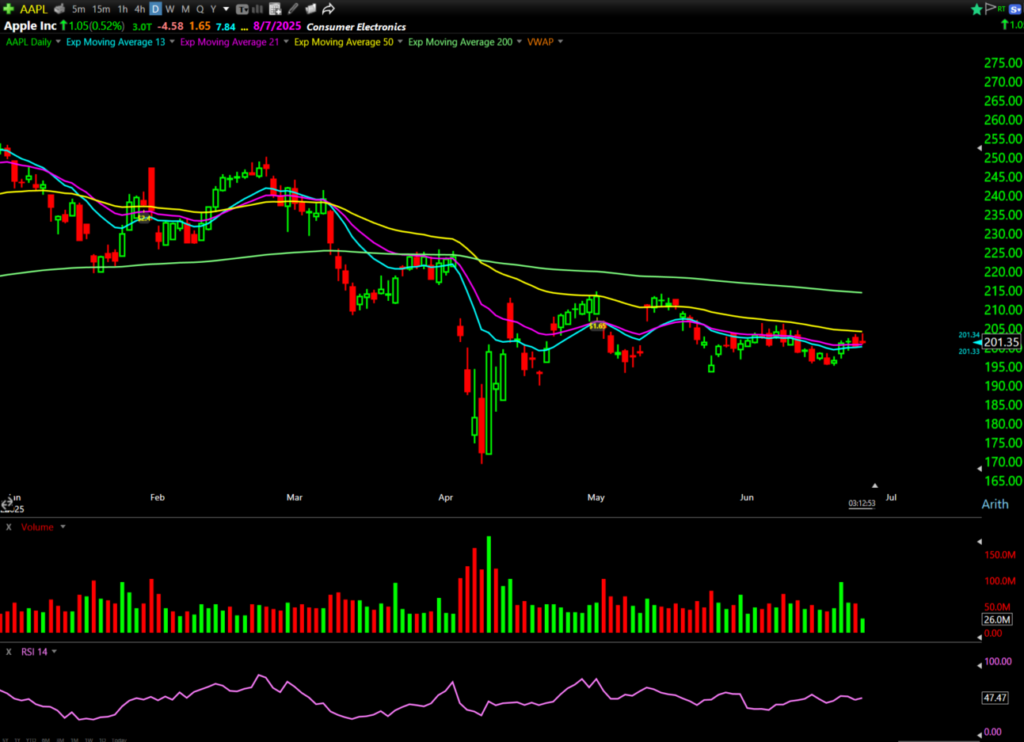Viewport: 1024px width, 742px height.
Task: Click the AAPL Daily plot label
Action: click(29, 42)
